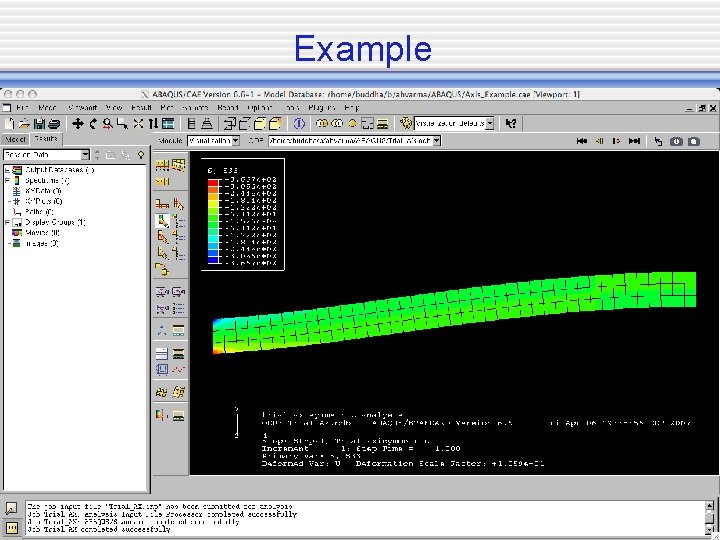Step to previous frame

pos(599,141)
